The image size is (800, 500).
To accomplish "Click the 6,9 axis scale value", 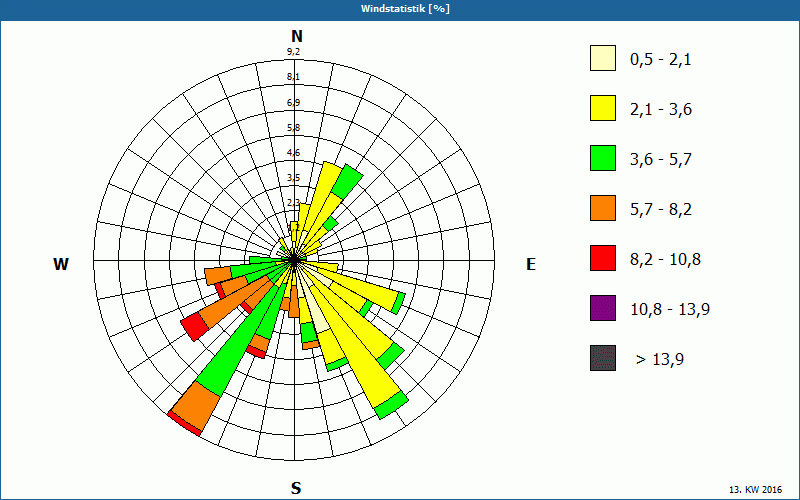I will tap(293, 103).
